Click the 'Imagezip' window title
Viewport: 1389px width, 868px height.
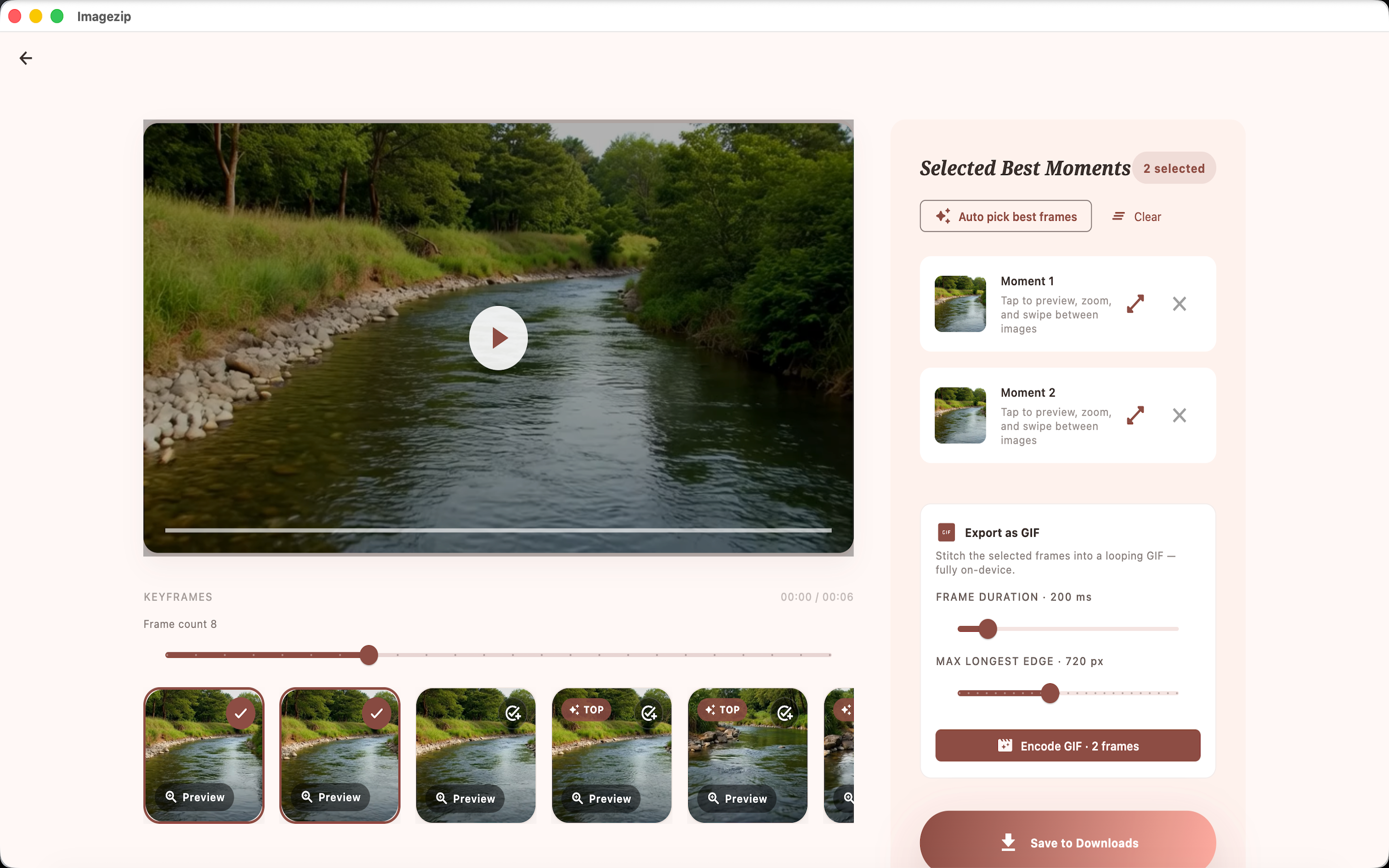point(104,16)
